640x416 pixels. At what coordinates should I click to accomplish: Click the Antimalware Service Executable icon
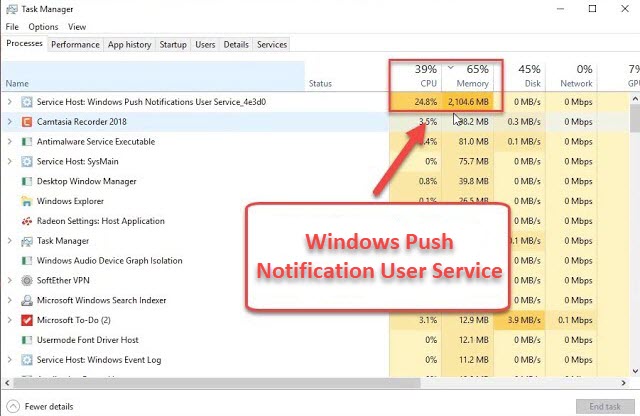coord(27,142)
